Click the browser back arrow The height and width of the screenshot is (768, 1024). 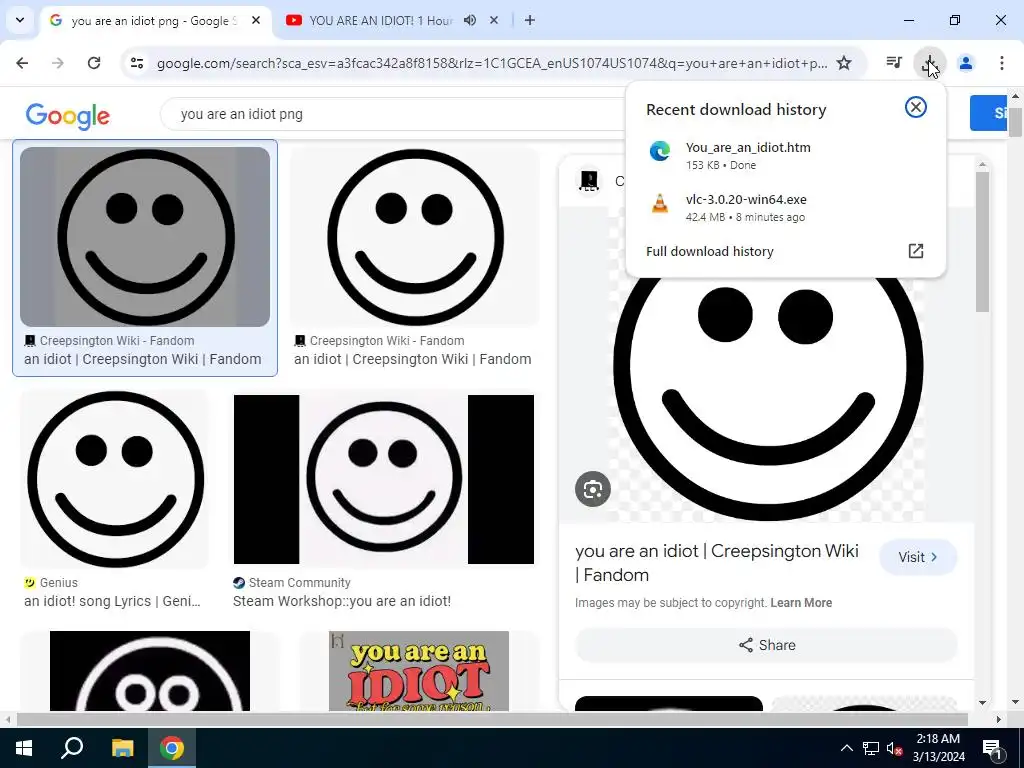(x=22, y=63)
